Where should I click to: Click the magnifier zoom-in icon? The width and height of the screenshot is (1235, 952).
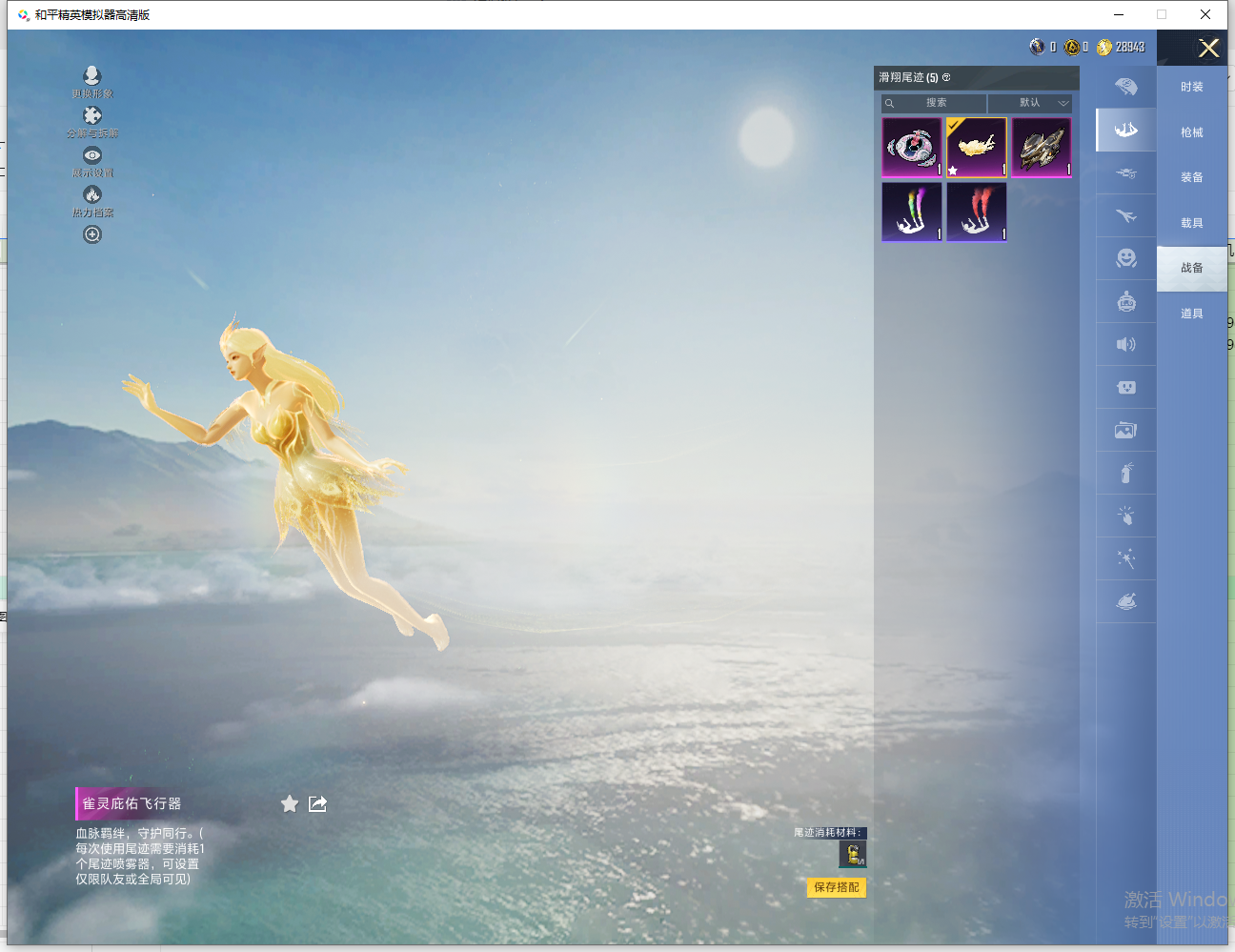point(92,234)
